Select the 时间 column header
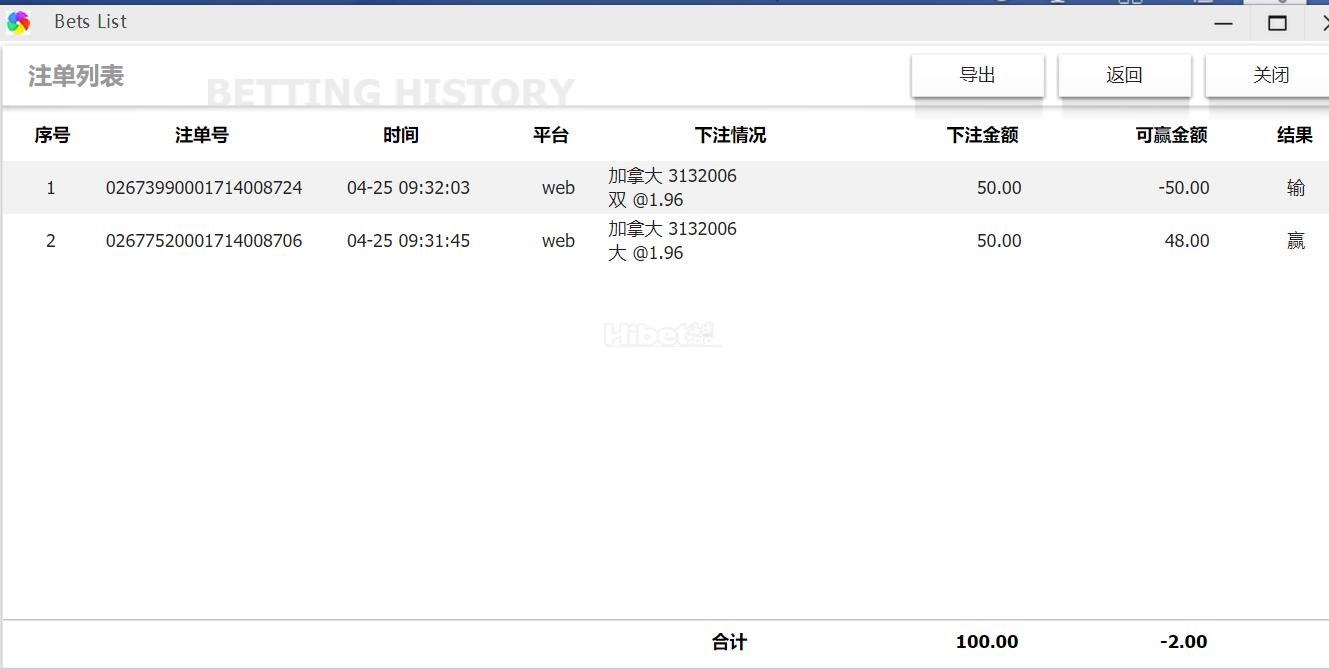Viewport: 1329px width, 669px height. click(401, 135)
